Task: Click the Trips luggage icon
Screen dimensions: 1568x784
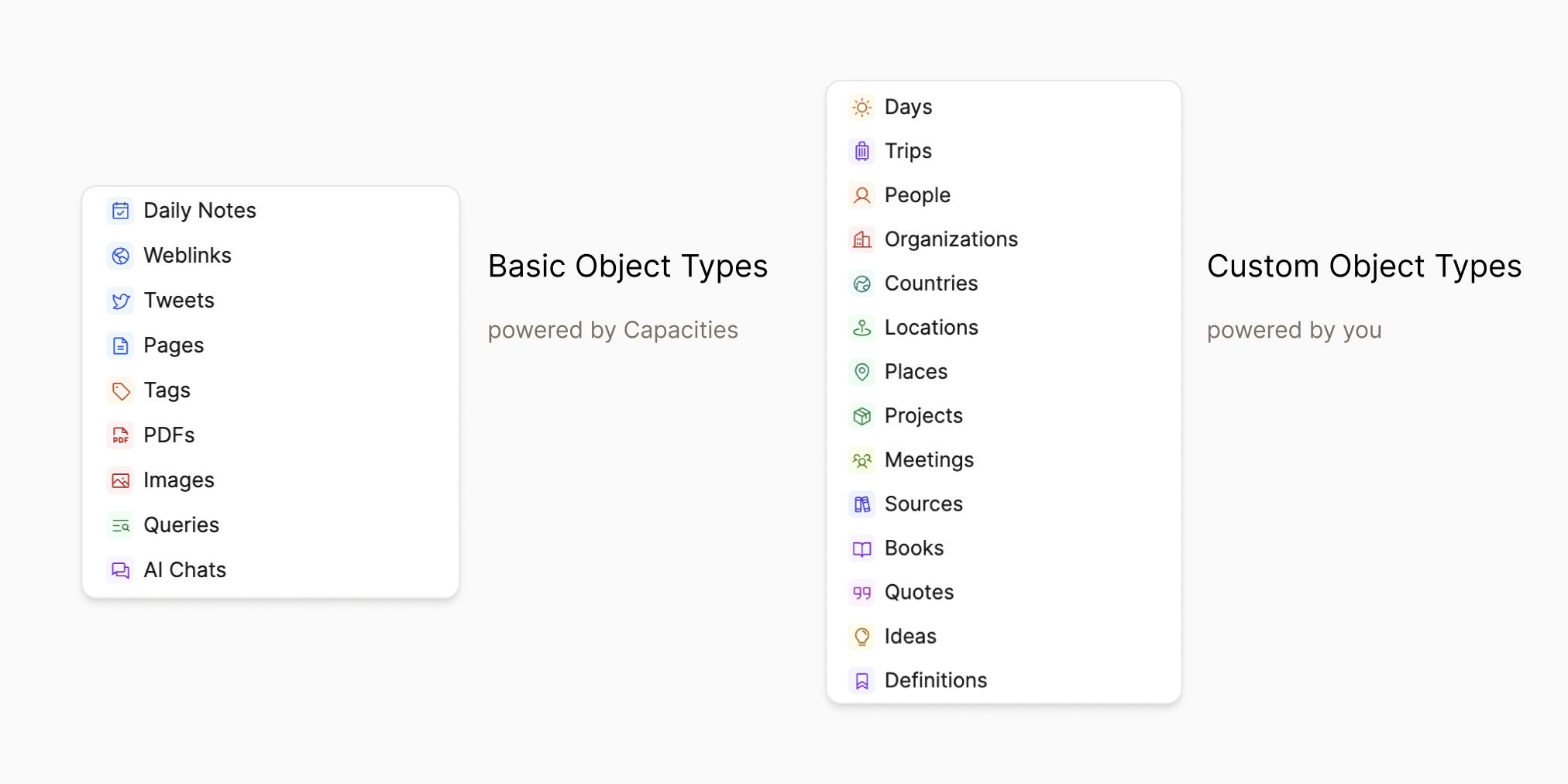Action: click(x=861, y=150)
